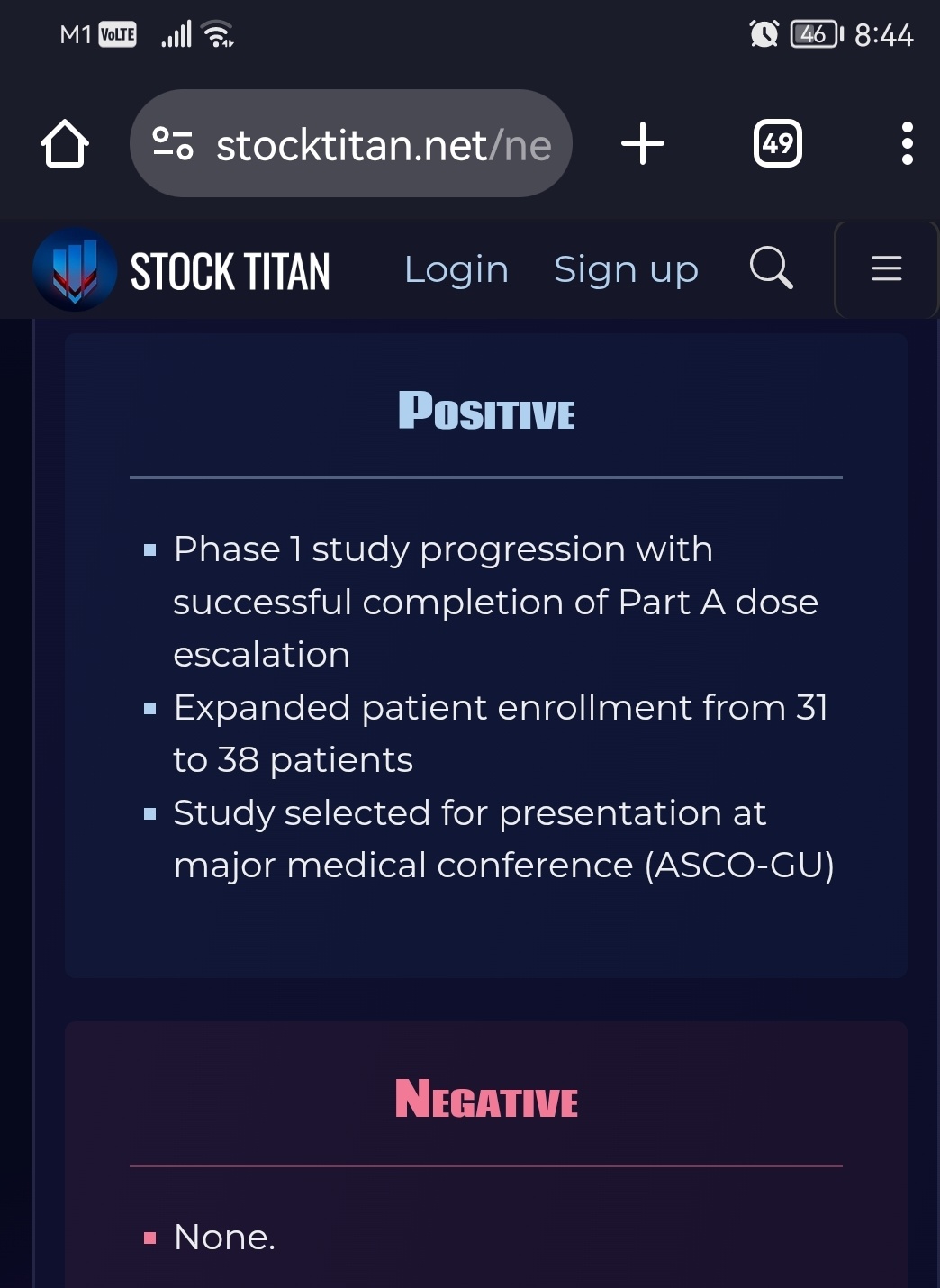
Task: Tap the browser home icon
Action: [x=65, y=144]
